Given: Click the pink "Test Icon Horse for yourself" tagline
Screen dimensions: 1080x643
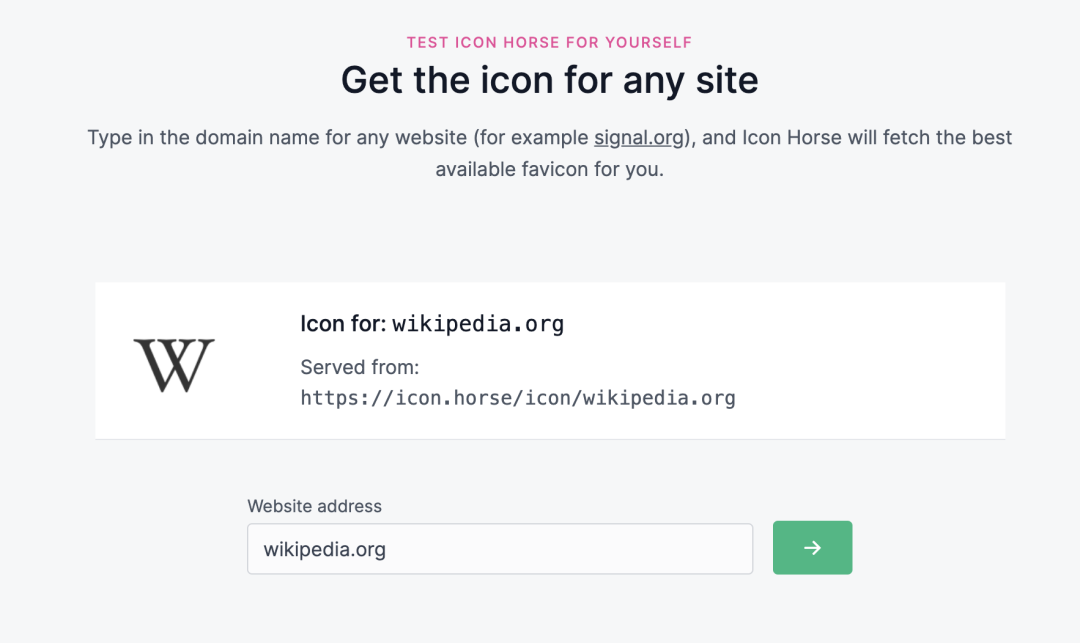Looking at the screenshot, I should pyautogui.click(x=550, y=43).
